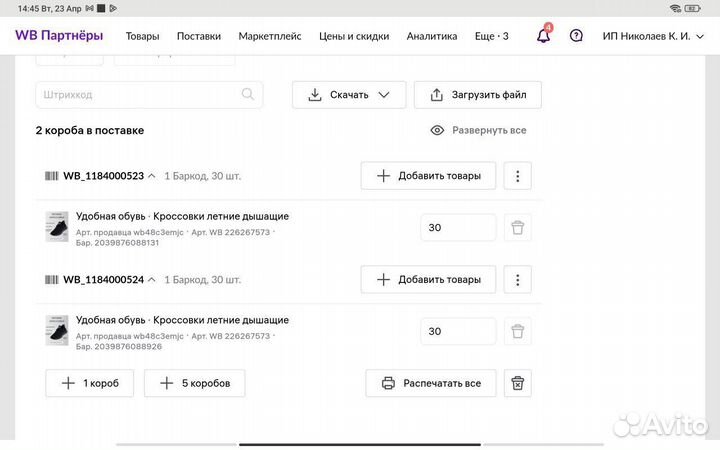Go to the "Поставки" menu
The width and height of the screenshot is (720, 450).
point(199,36)
